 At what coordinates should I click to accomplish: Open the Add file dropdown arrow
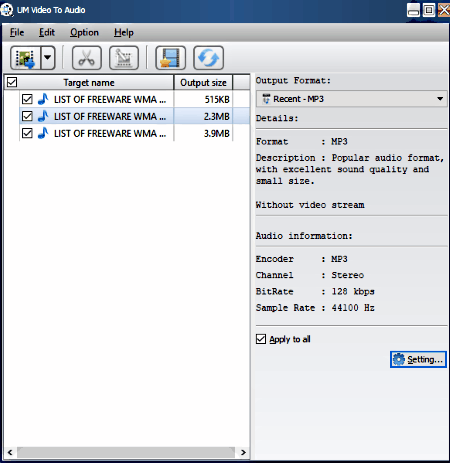[48, 58]
